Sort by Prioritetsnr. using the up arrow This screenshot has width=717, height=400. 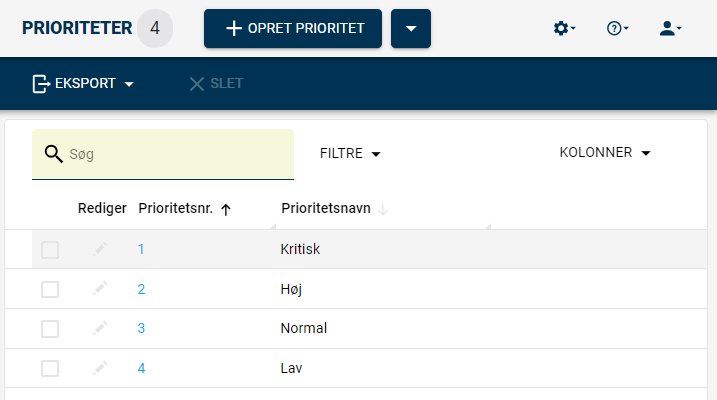226,209
